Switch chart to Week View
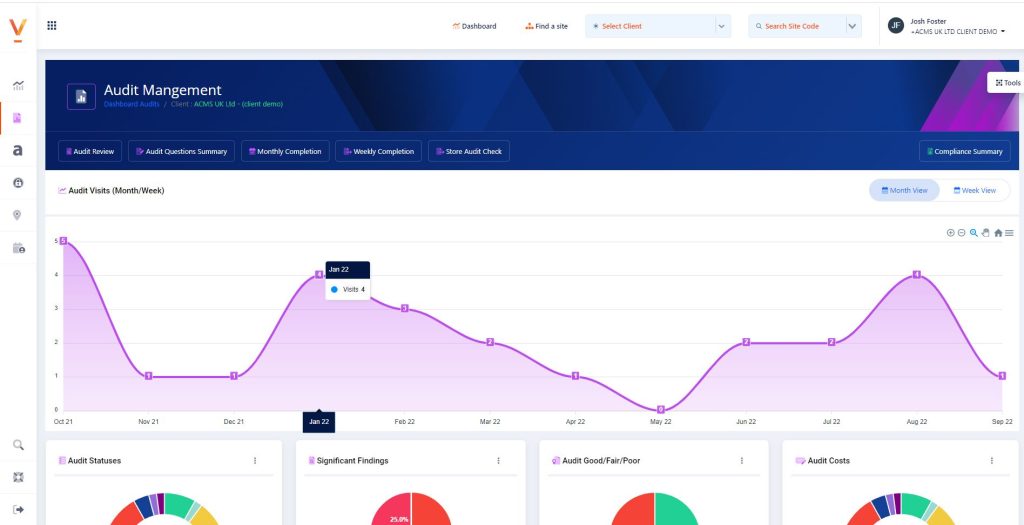Image resolution: width=1024 pixels, height=525 pixels. tap(974, 190)
